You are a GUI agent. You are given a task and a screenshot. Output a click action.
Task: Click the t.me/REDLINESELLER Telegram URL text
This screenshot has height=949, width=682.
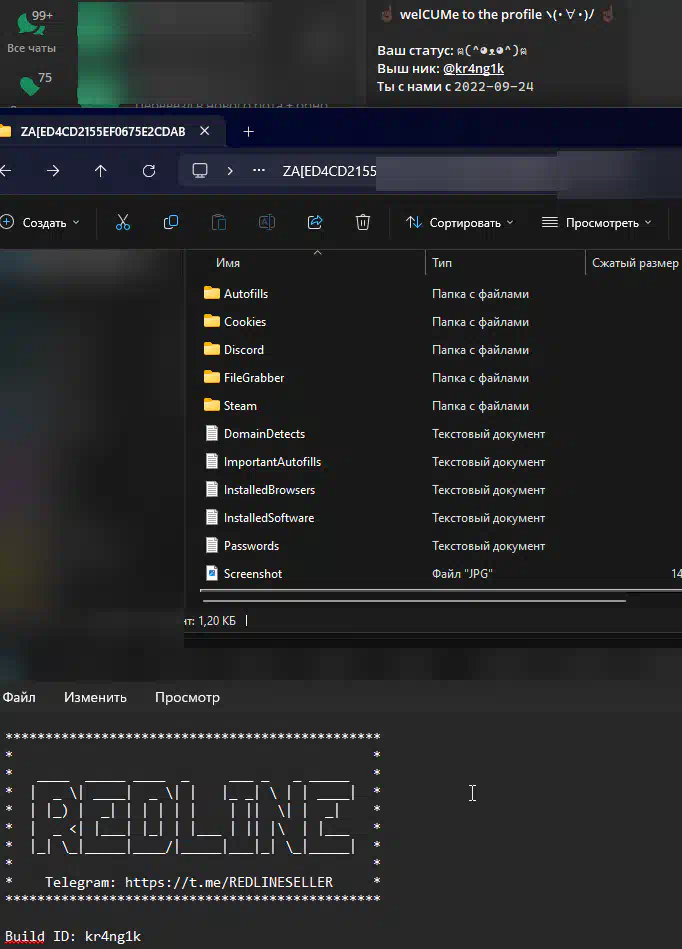(229, 882)
